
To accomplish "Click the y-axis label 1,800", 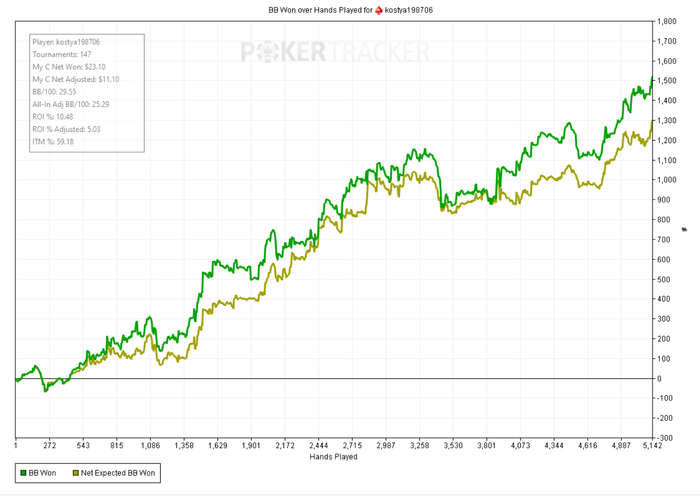I will coord(667,21).
